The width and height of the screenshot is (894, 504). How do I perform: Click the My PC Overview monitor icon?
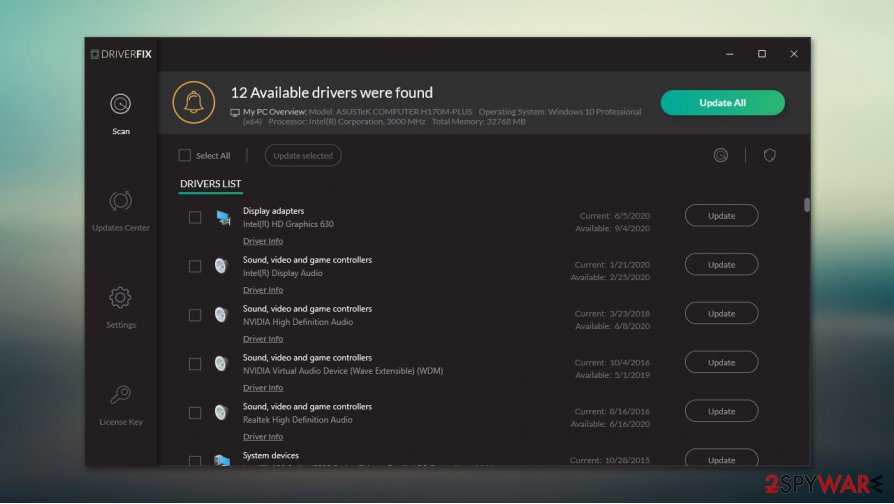[235, 112]
